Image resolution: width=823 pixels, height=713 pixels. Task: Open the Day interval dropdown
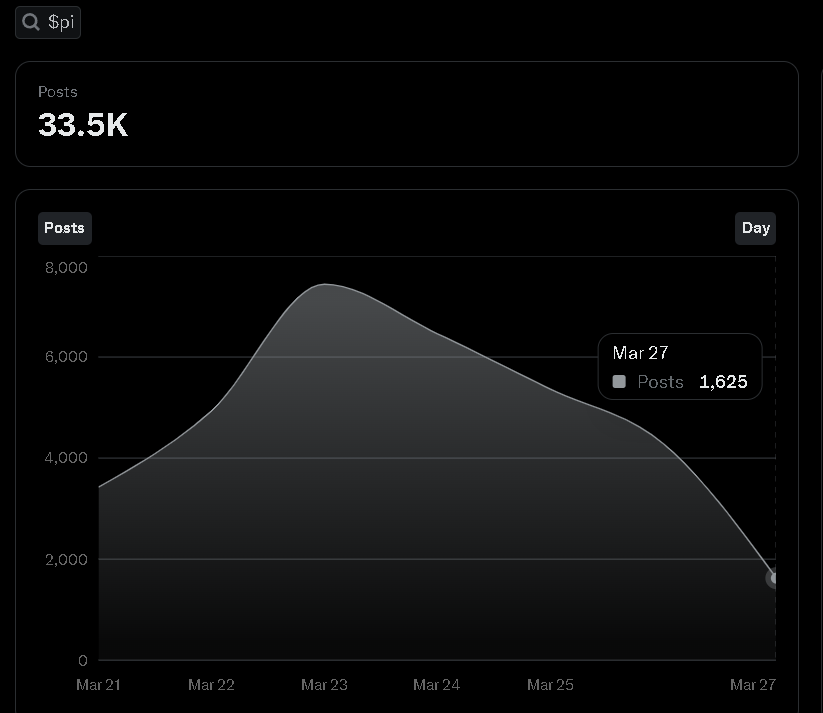[x=755, y=228]
